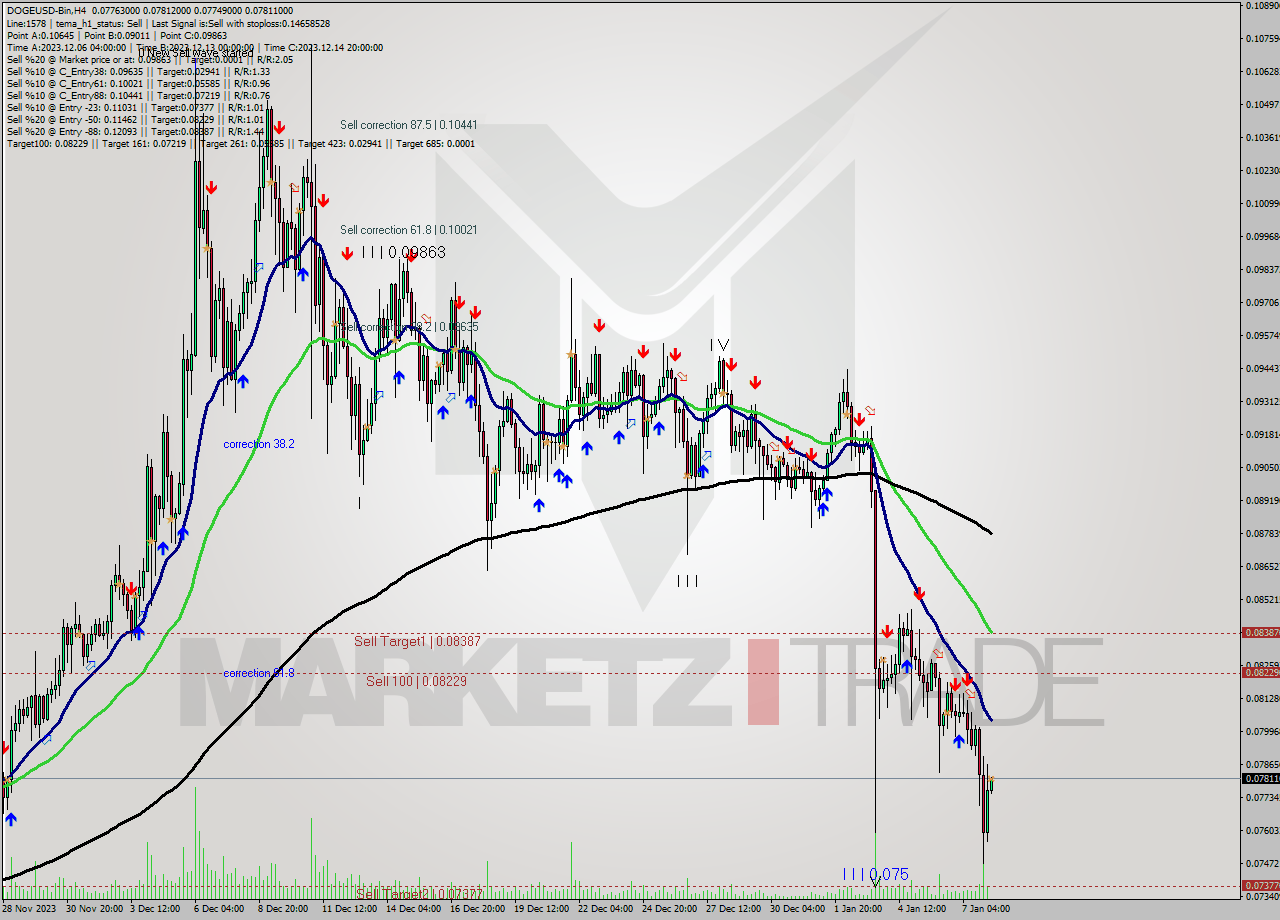This screenshot has width=1280, height=920.
Task: Click the '1 Jan 20:00' date axis label
Action: (860, 909)
